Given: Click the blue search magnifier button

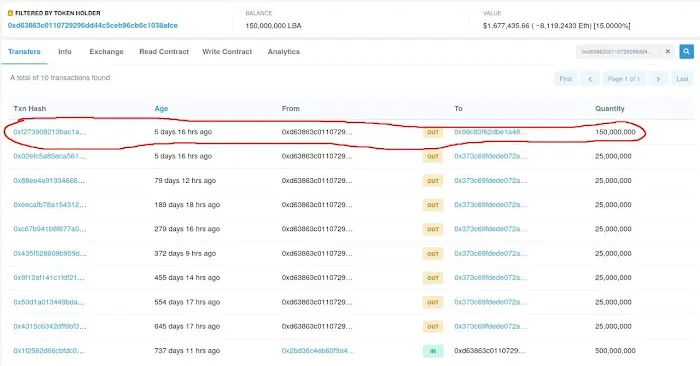Looking at the screenshot, I should pyautogui.click(x=686, y=52).
